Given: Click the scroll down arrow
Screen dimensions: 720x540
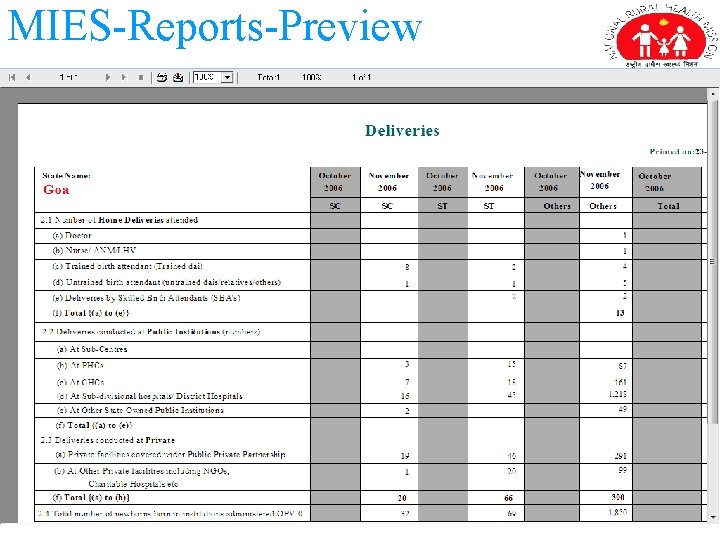Looking at the screenshot, I should 713,518.
